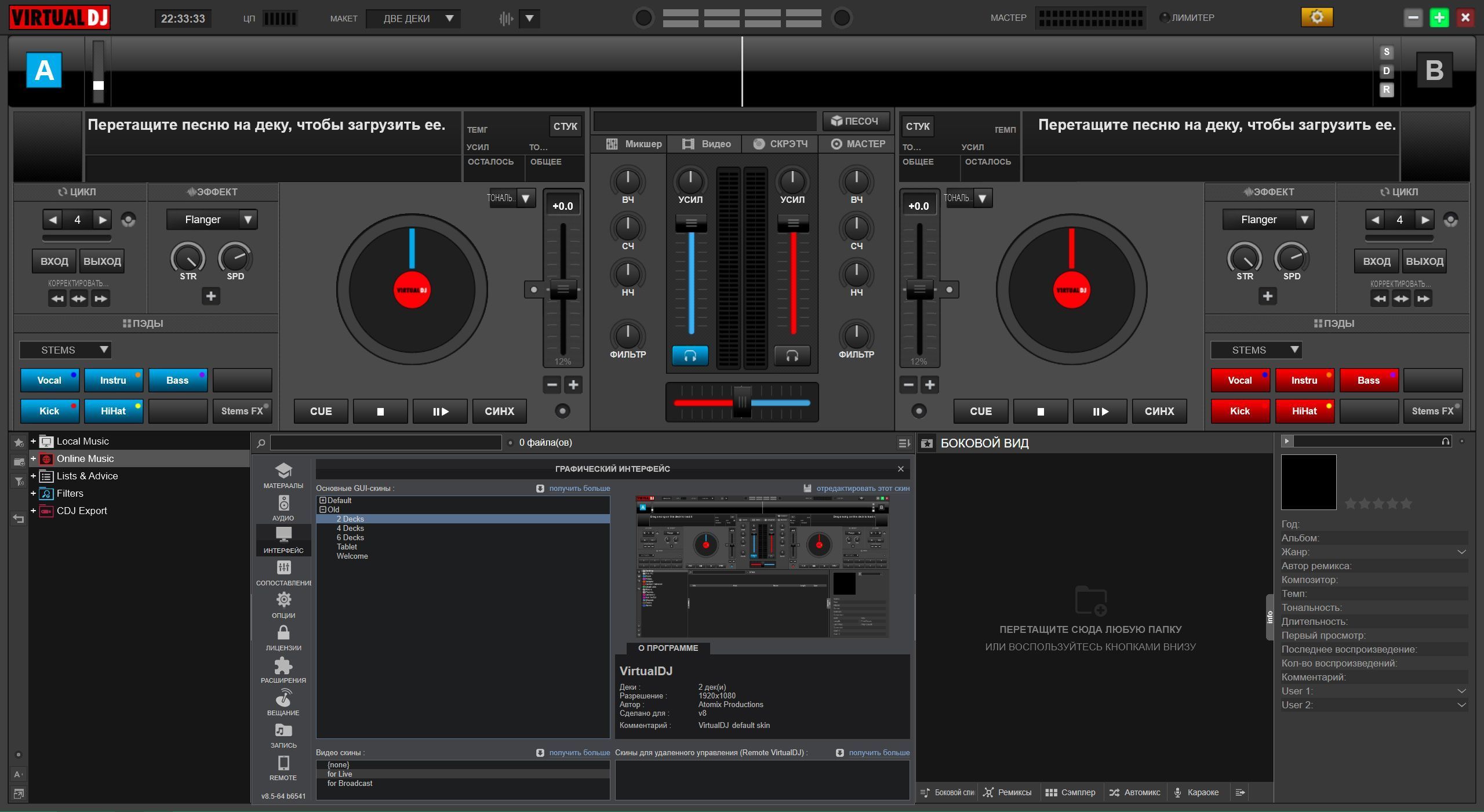Toggle the S button near deck B
This screenshot has height=812, width=1484.
1386,52
